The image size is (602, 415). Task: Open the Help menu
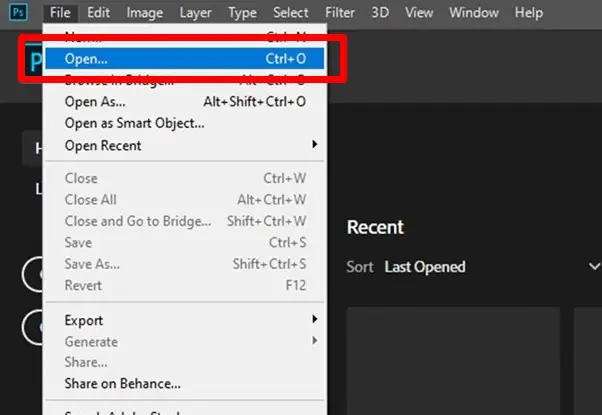point(529,13)
